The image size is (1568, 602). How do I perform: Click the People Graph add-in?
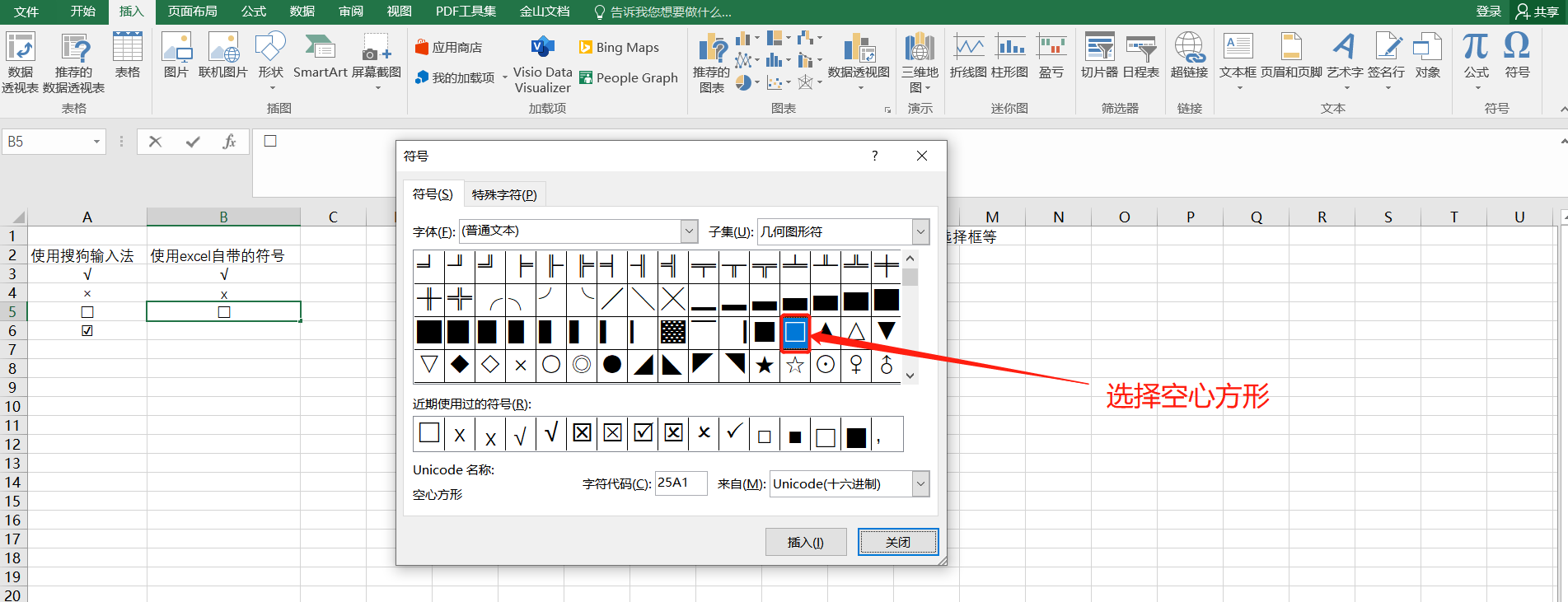click(x=629, y=78)
